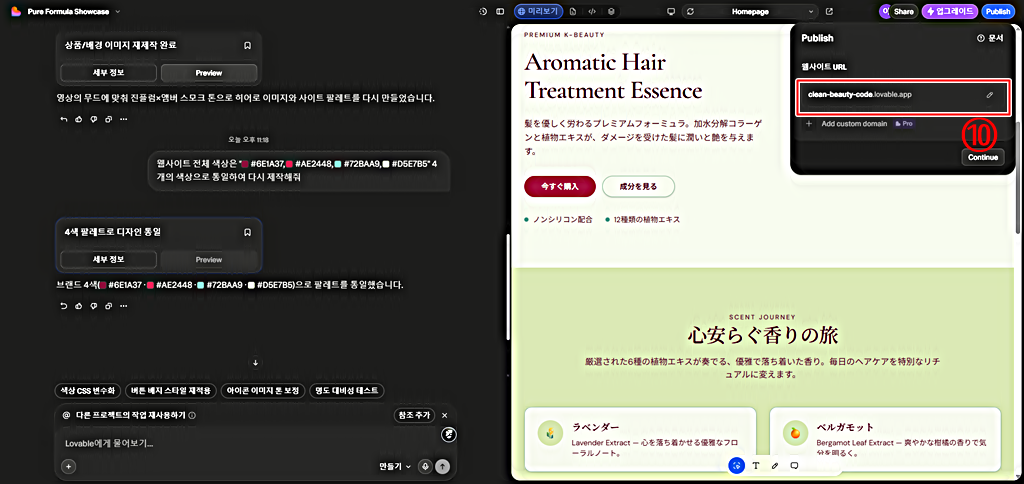The image size is (1024, 484).
Task: Thumbs up the 브랜드 4색 message
Action: point(79,306)
